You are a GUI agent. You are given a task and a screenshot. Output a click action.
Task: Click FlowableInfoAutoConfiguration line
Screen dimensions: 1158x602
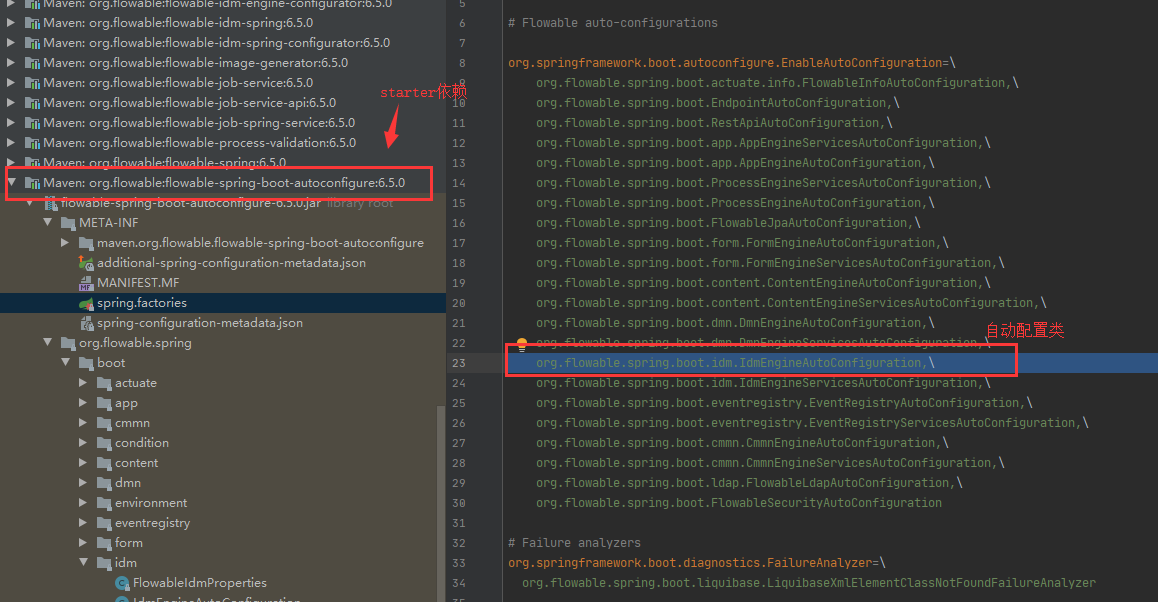point(777,83)
